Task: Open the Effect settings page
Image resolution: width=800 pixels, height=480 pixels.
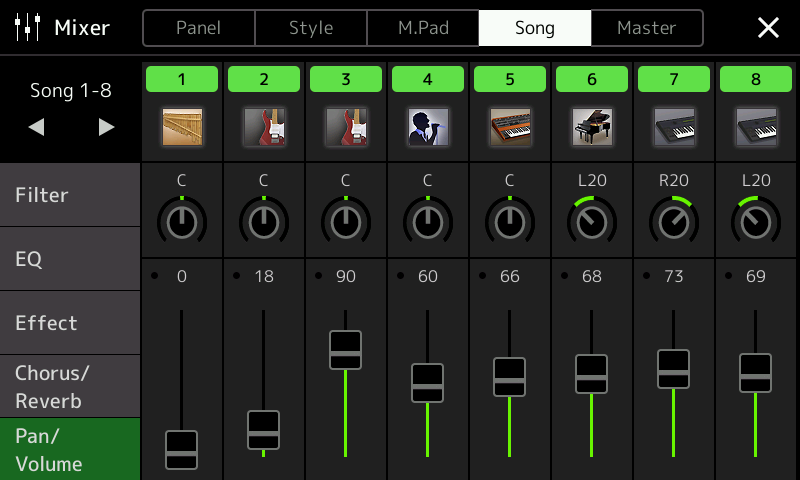Action: pyautogui.click(x=70, y=323)
